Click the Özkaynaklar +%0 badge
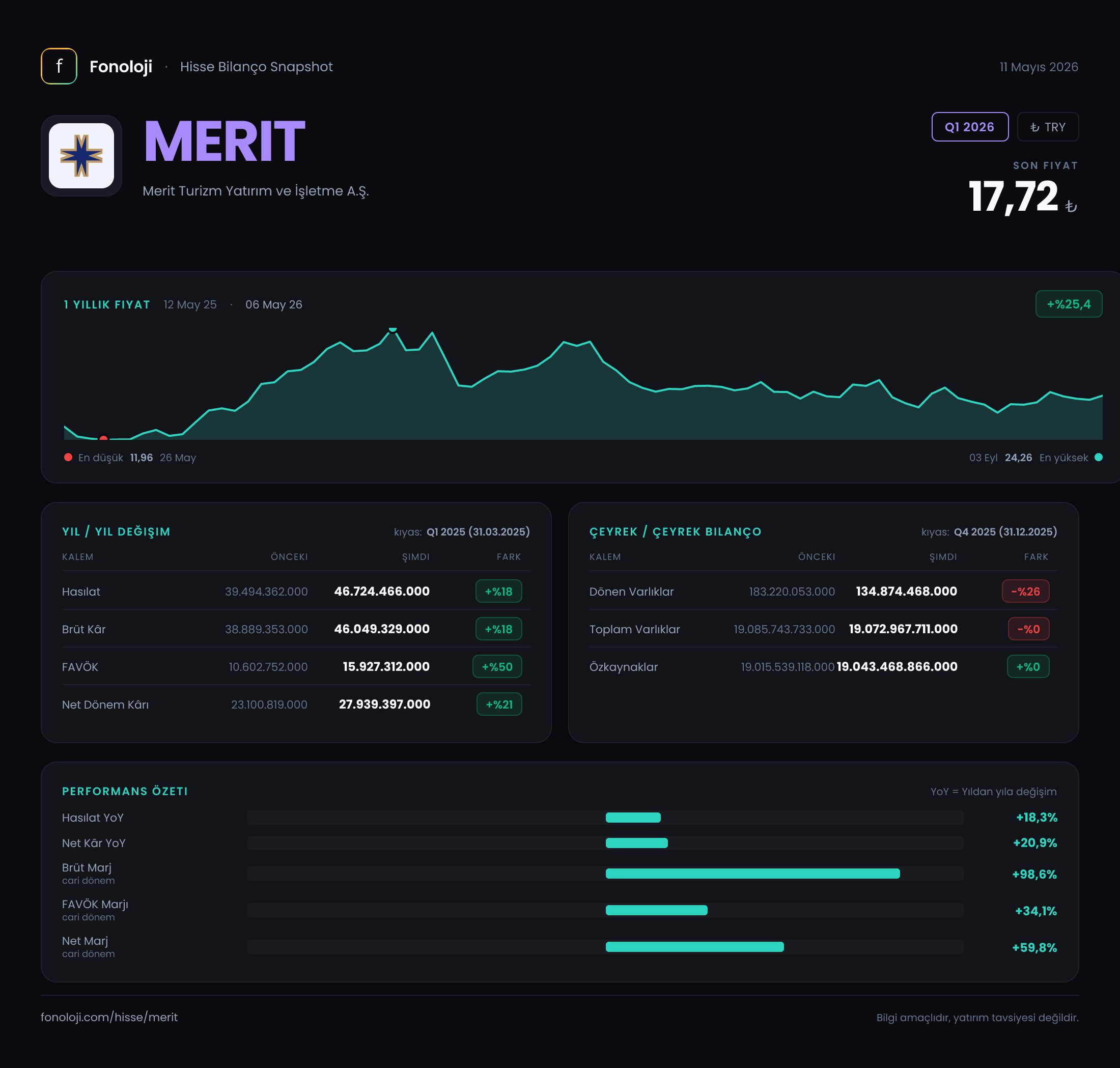 1028,666
